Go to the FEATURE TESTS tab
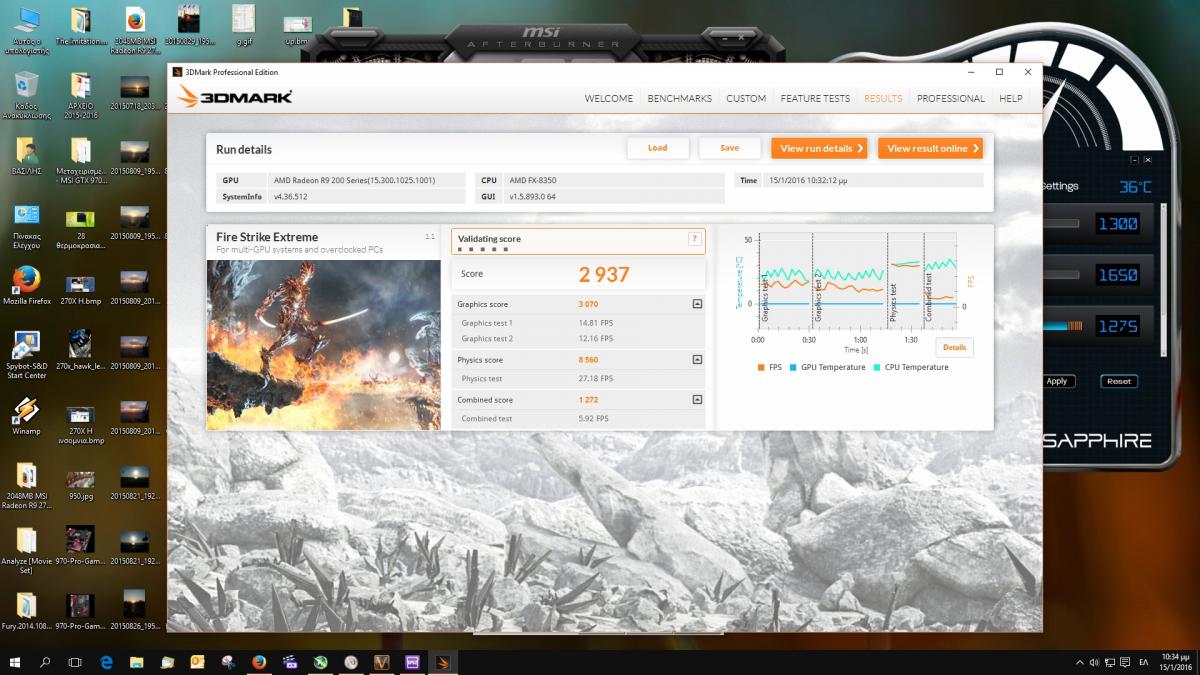 pos(815,98)
